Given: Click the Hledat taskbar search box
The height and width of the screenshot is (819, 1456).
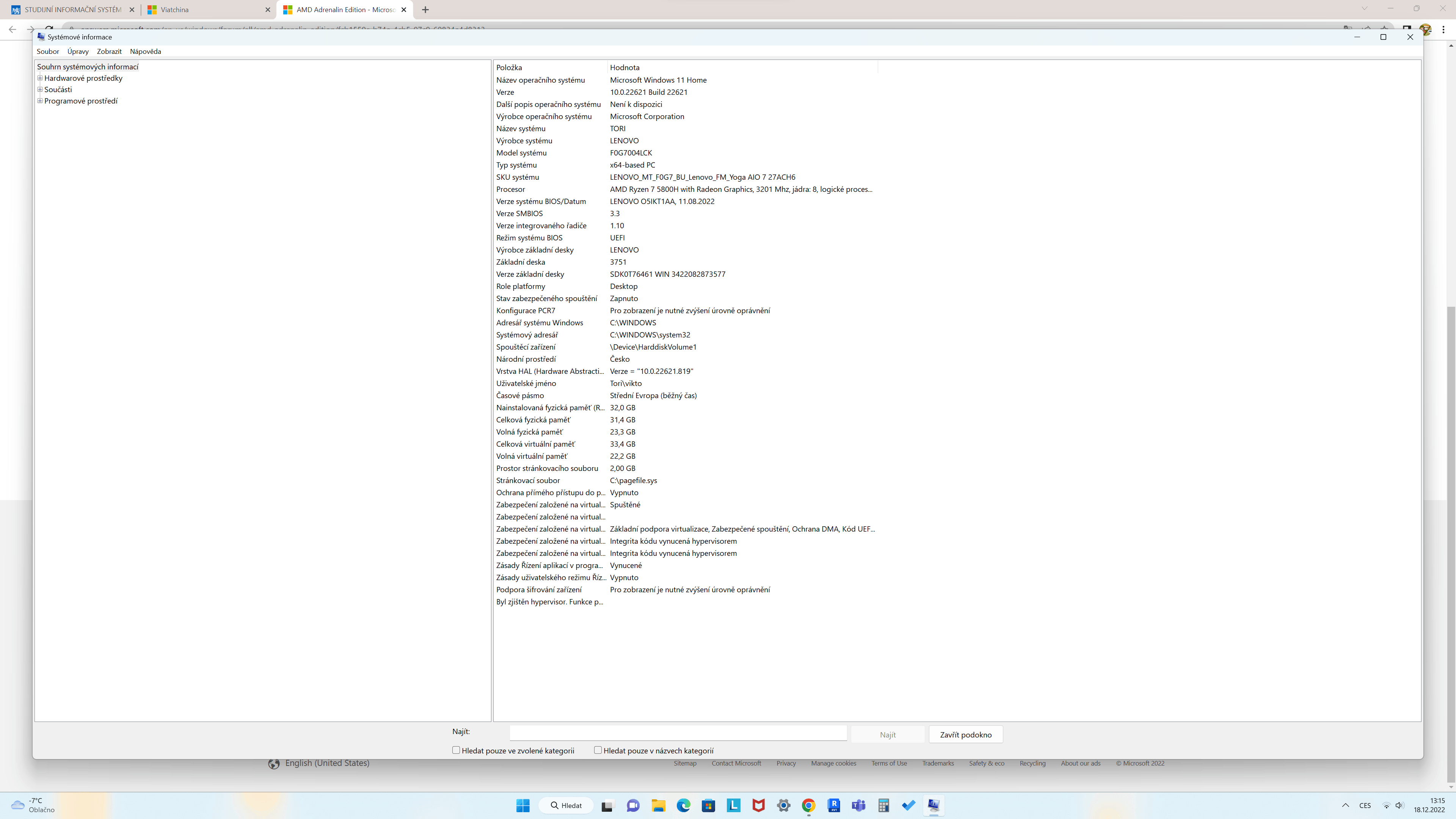Looking at the screenshot, I should (566, 805).
